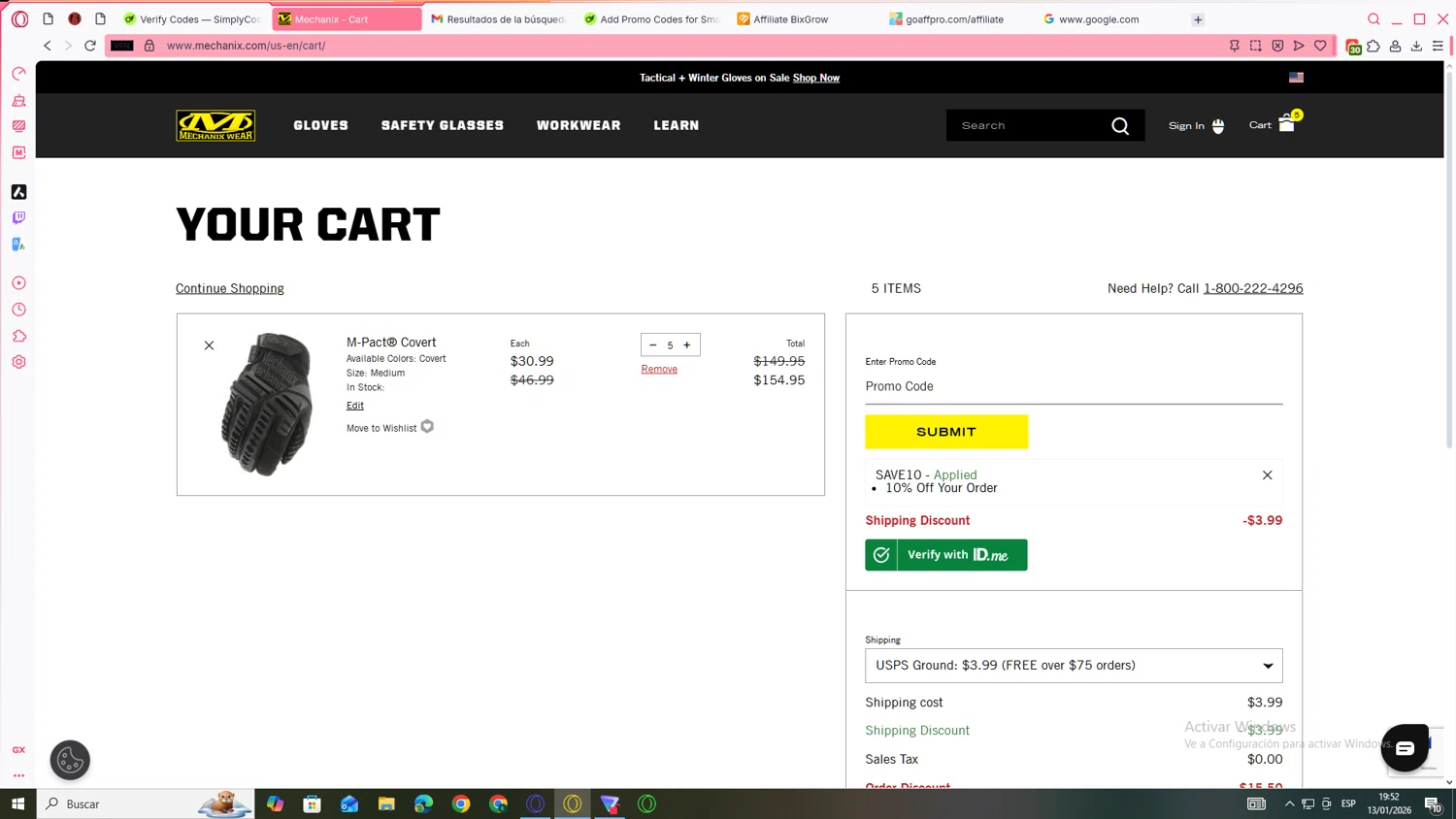This screenshot has width=1456, height=819.
Task: Open File Explorer from the taskbar
Action: (386, 803)
